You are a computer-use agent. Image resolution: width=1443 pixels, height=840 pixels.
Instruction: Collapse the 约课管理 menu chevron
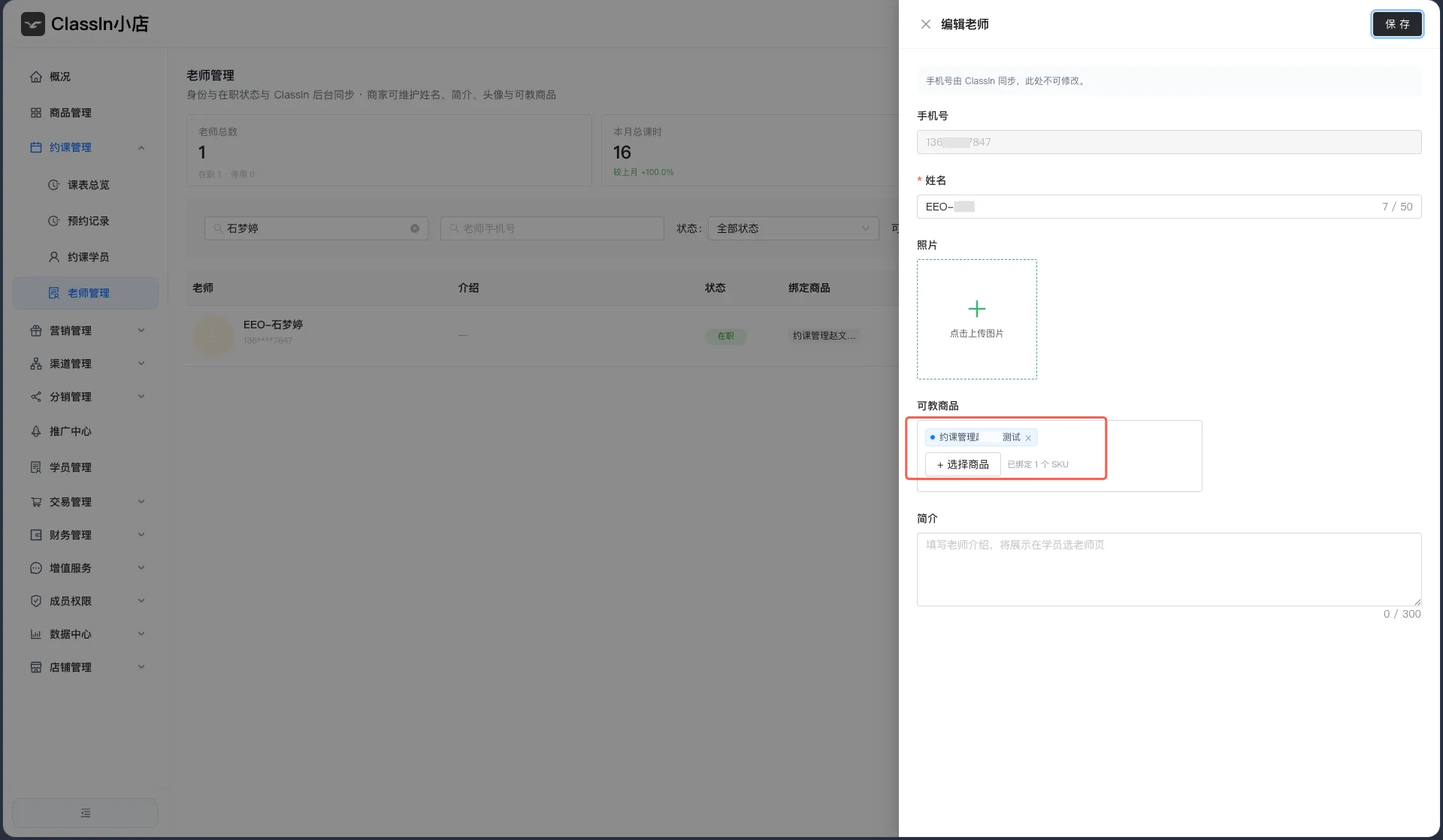(x=141, y=147)
